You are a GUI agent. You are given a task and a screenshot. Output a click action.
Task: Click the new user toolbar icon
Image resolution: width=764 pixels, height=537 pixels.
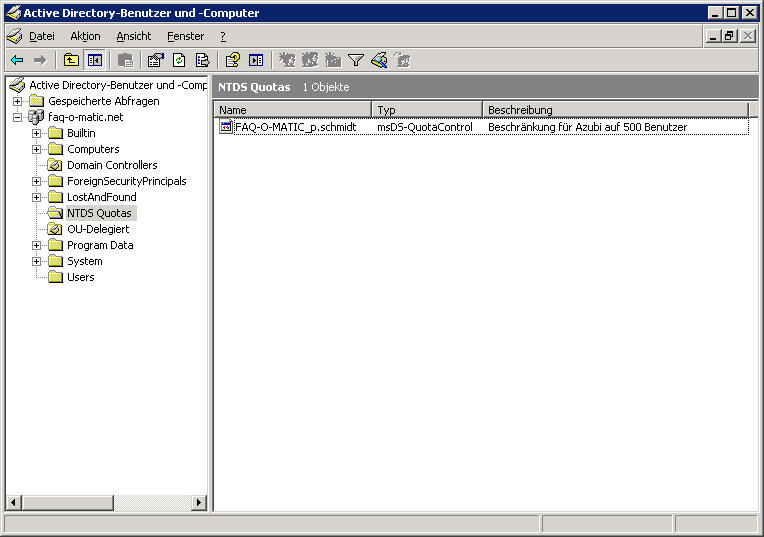pyautogui.click(x=286, y=60)
